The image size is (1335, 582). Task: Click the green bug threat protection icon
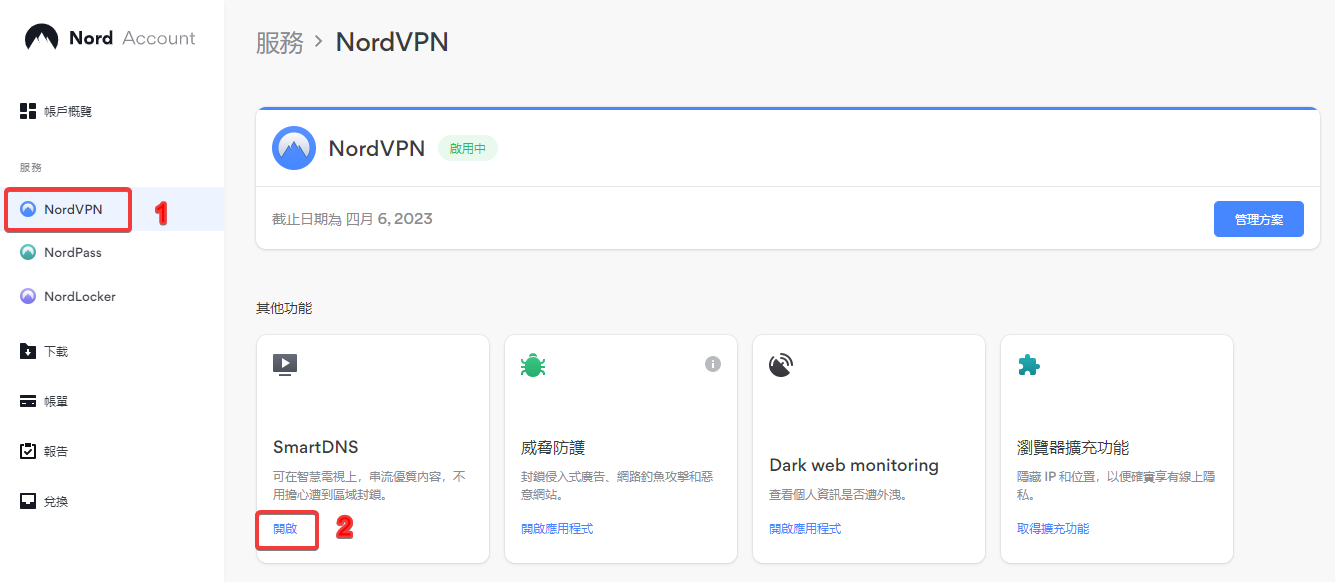(x=532, y=365)
